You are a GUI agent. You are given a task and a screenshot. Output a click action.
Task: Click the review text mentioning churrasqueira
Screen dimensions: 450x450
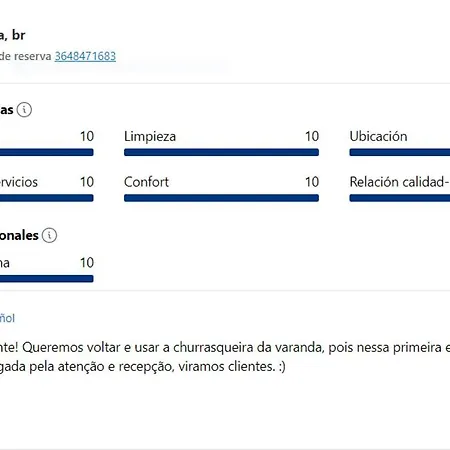point(225,347)
